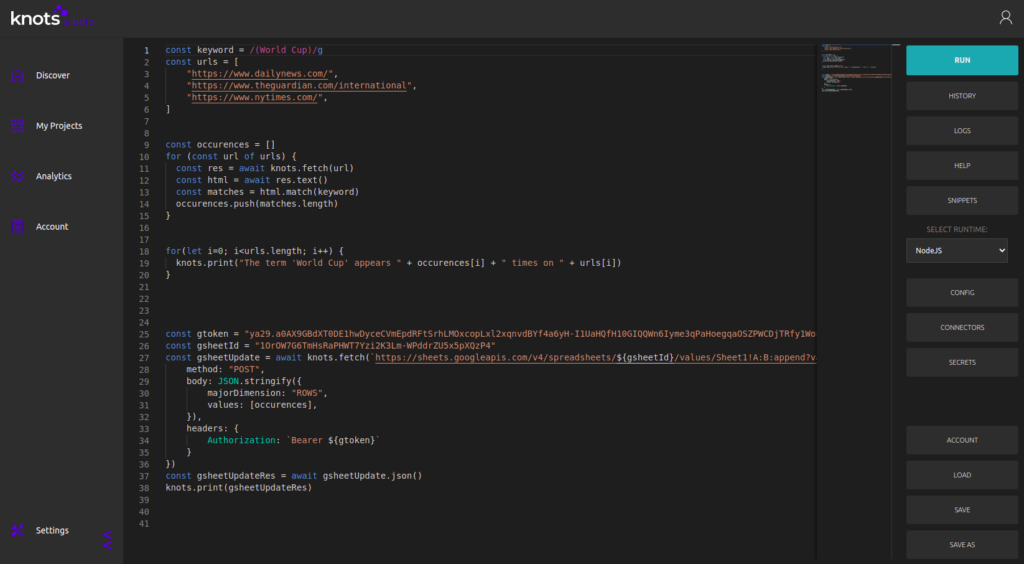Screen dimensions: 1024x564
Task: Click the Analytics chart icon
Action: coord(18,176)
